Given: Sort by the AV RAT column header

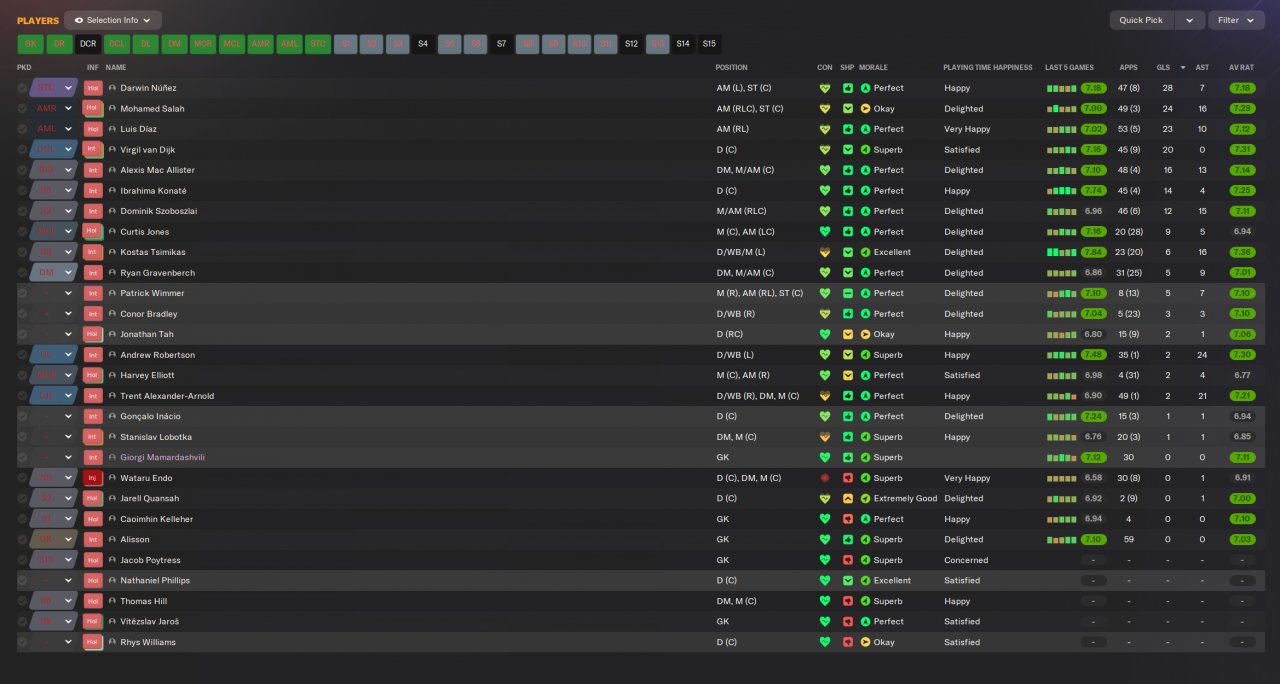Looking at the screenshot, I should point(1241,67).
